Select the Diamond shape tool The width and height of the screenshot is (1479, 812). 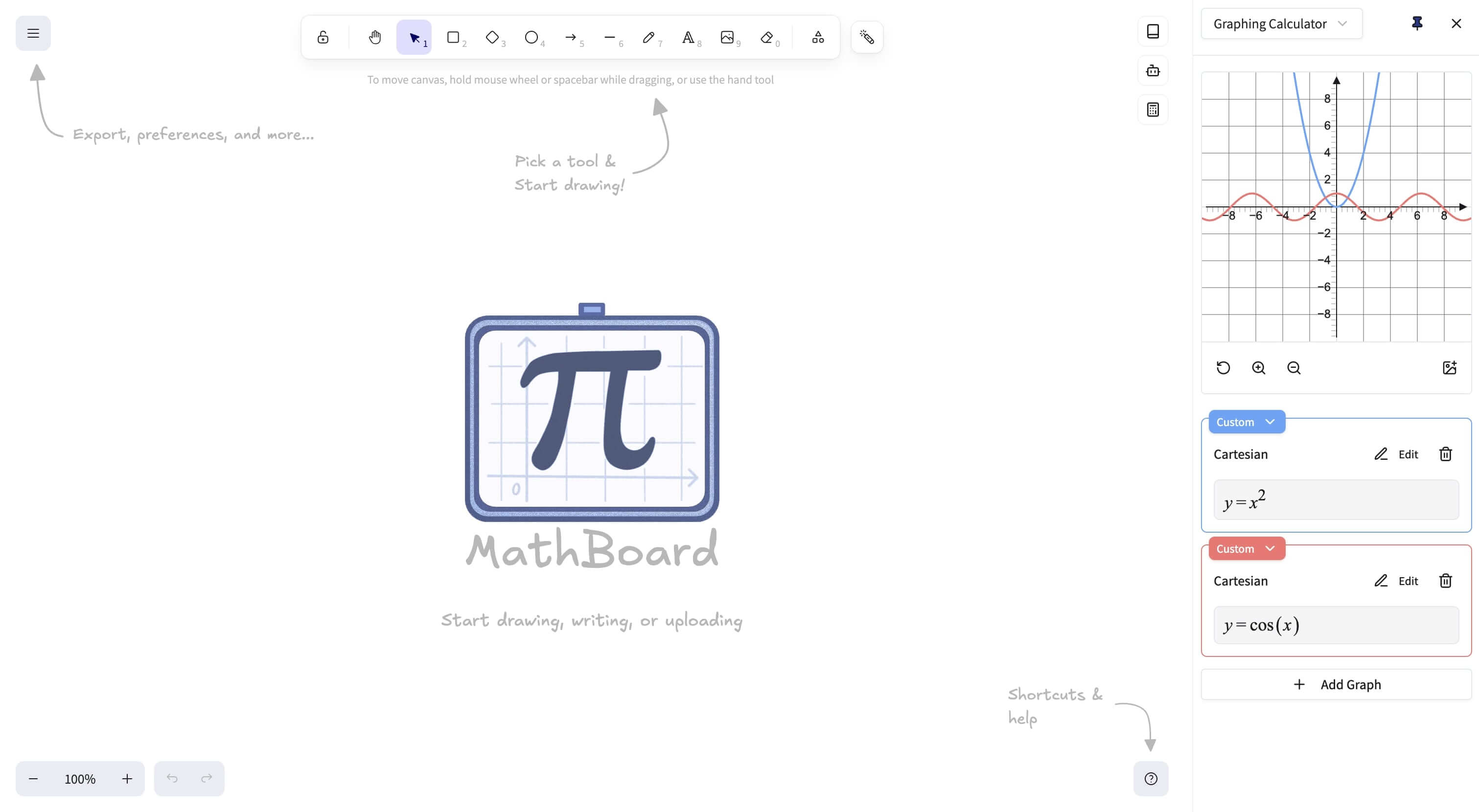493,37
